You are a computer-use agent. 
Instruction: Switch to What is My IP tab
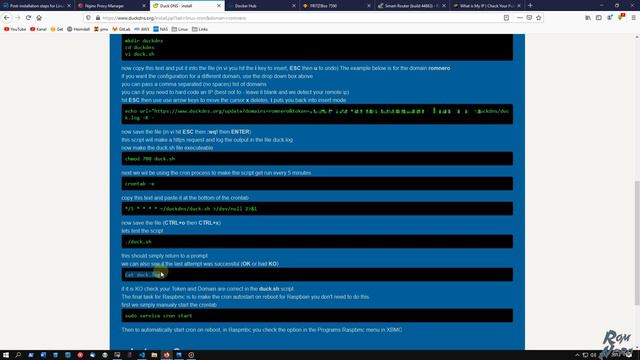(x=487, y=6)
